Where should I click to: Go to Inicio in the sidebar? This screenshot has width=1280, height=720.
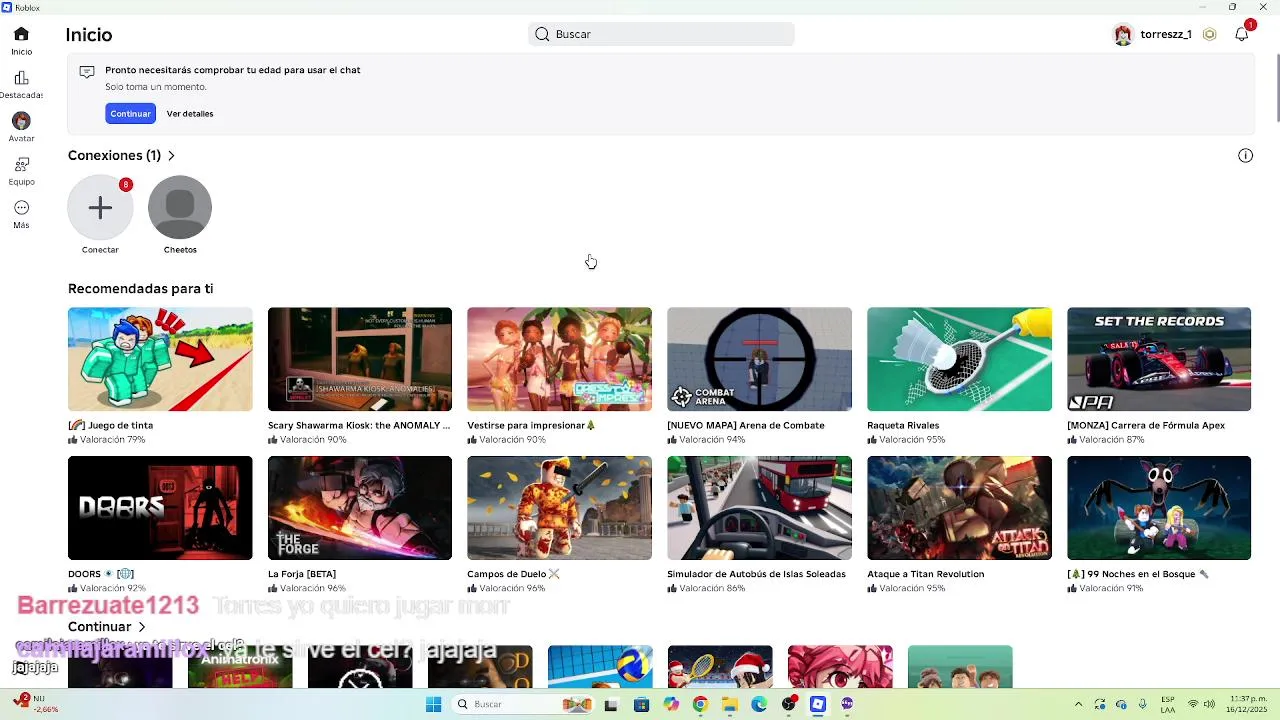(21, 41)
